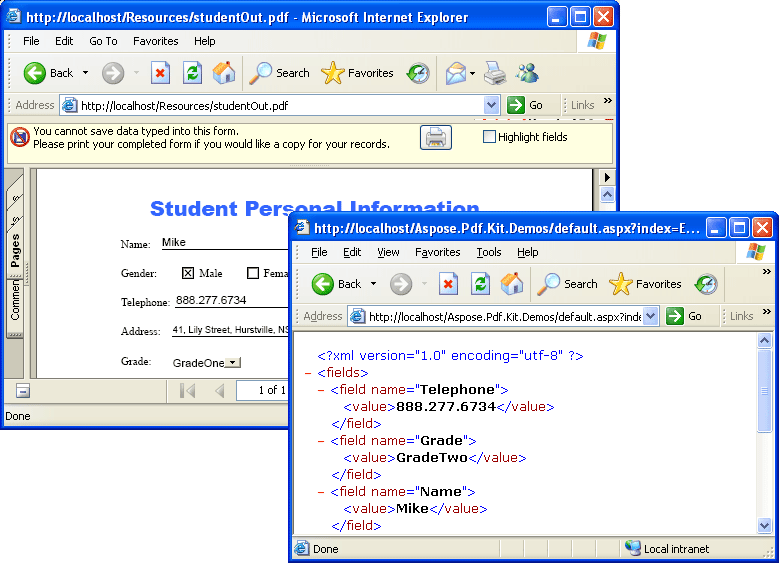Click Go button in studentOut.pdf window
Screen dimensions: 780x564
click(x=525, y=105)
